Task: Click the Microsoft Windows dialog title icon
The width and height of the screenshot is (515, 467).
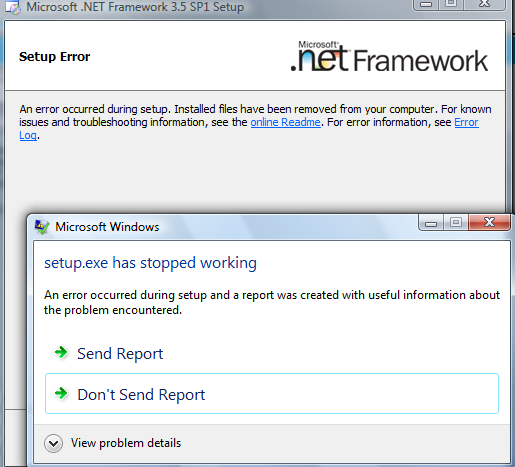Action: click(42, 227)
